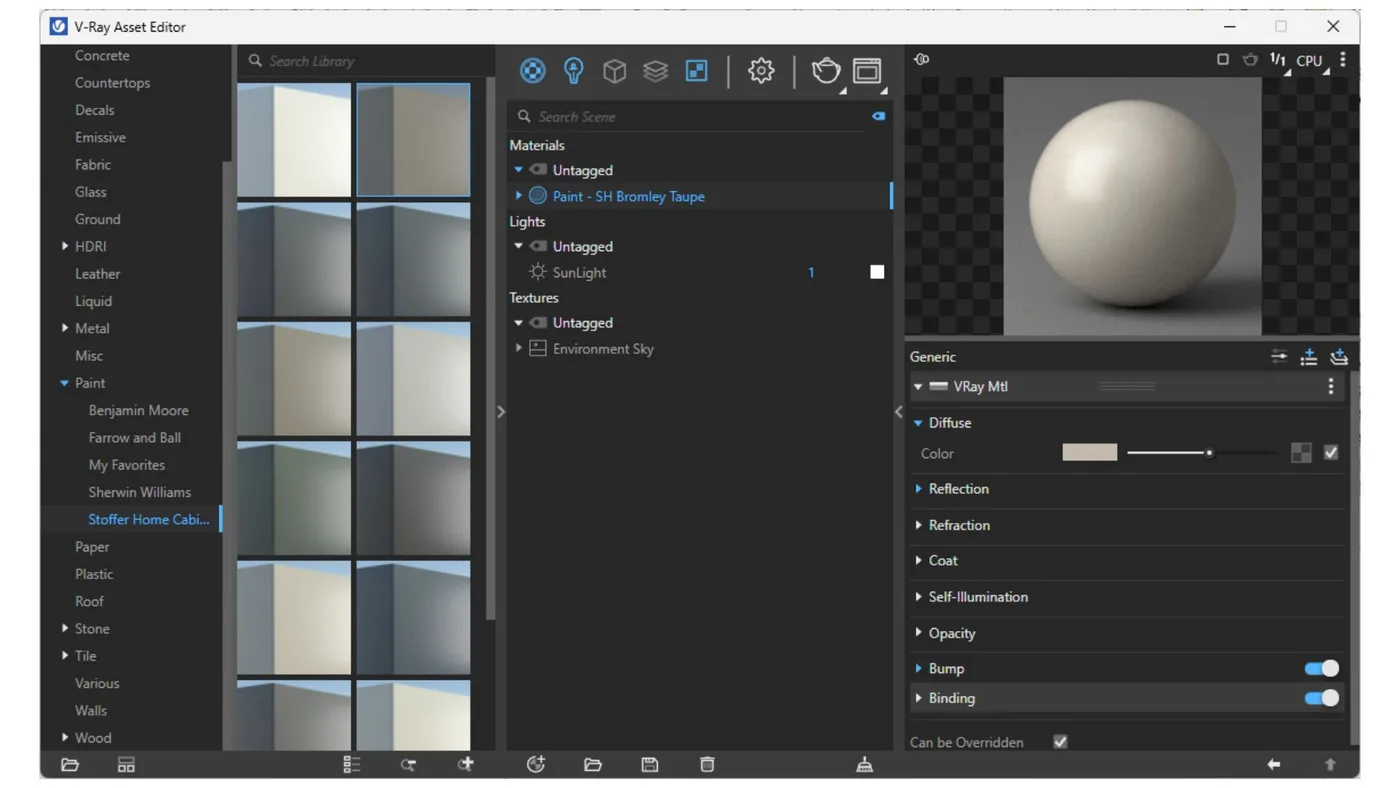Open the Materials panel in the Asset Editor
Viewport: 1400px width, 788px height.
(x=532, y=71)
